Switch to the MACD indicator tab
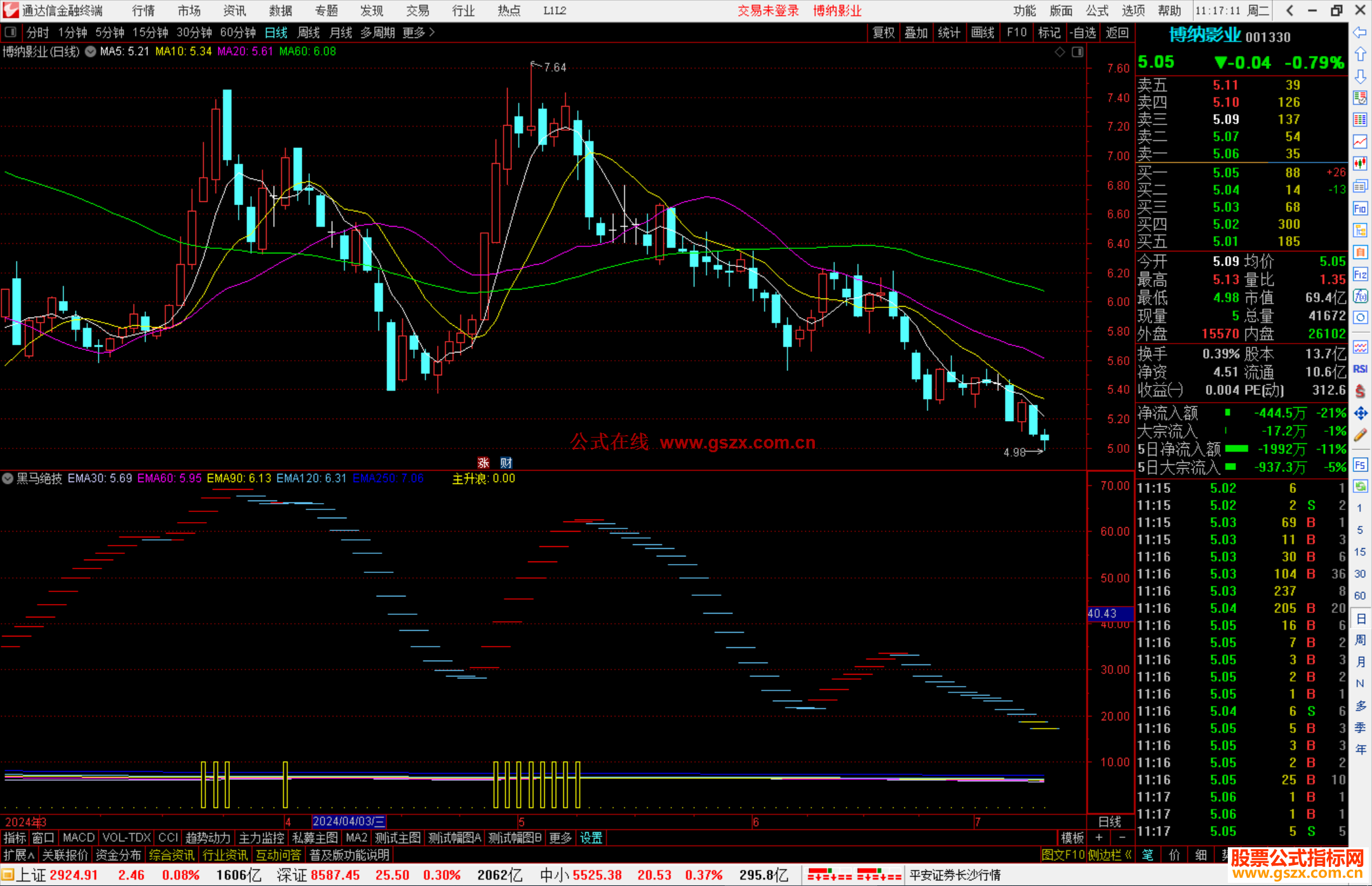This screenshot has width=1372, height=886. (79, 838)
